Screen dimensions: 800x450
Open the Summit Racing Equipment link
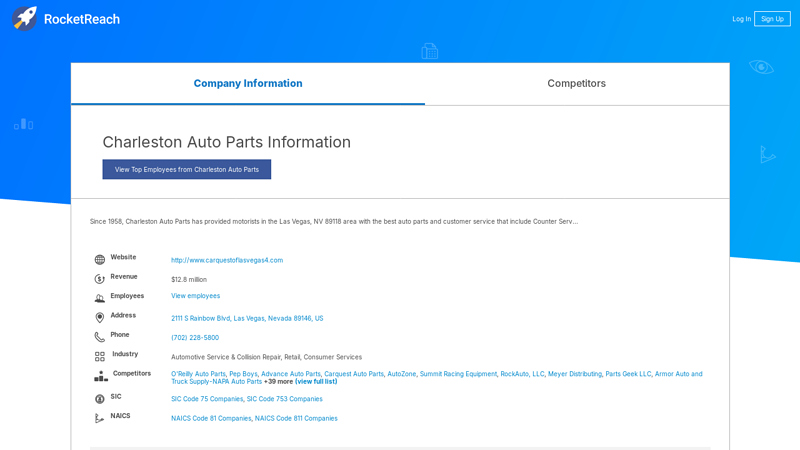[458, 374]
